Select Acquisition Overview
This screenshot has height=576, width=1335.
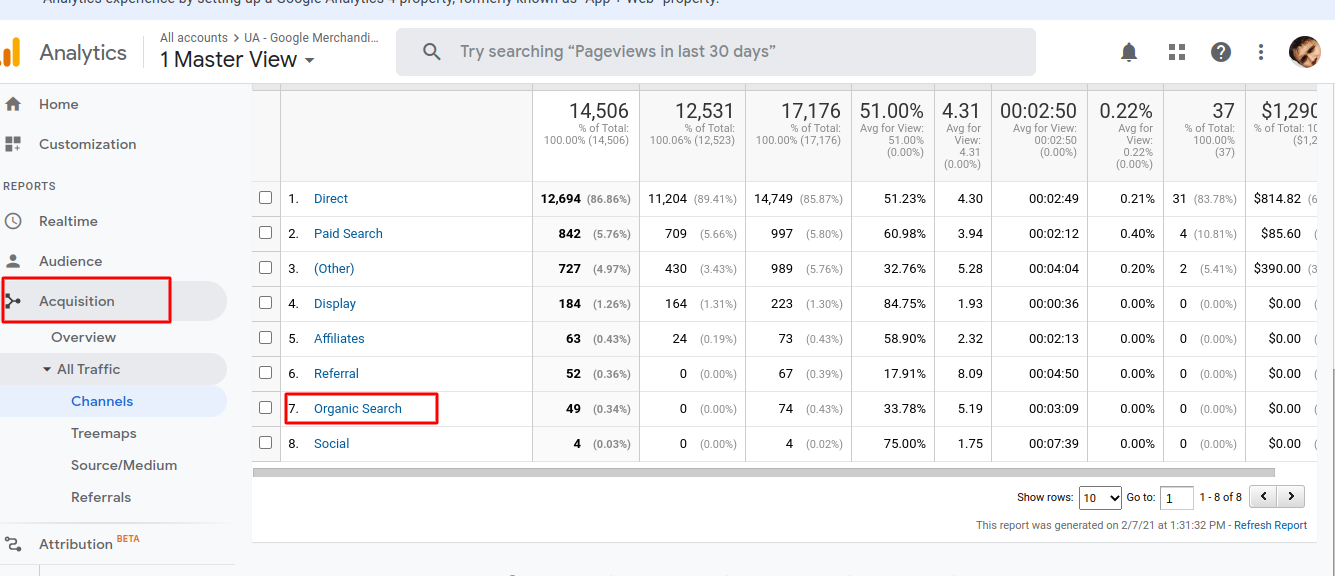(x=84, y=337)
